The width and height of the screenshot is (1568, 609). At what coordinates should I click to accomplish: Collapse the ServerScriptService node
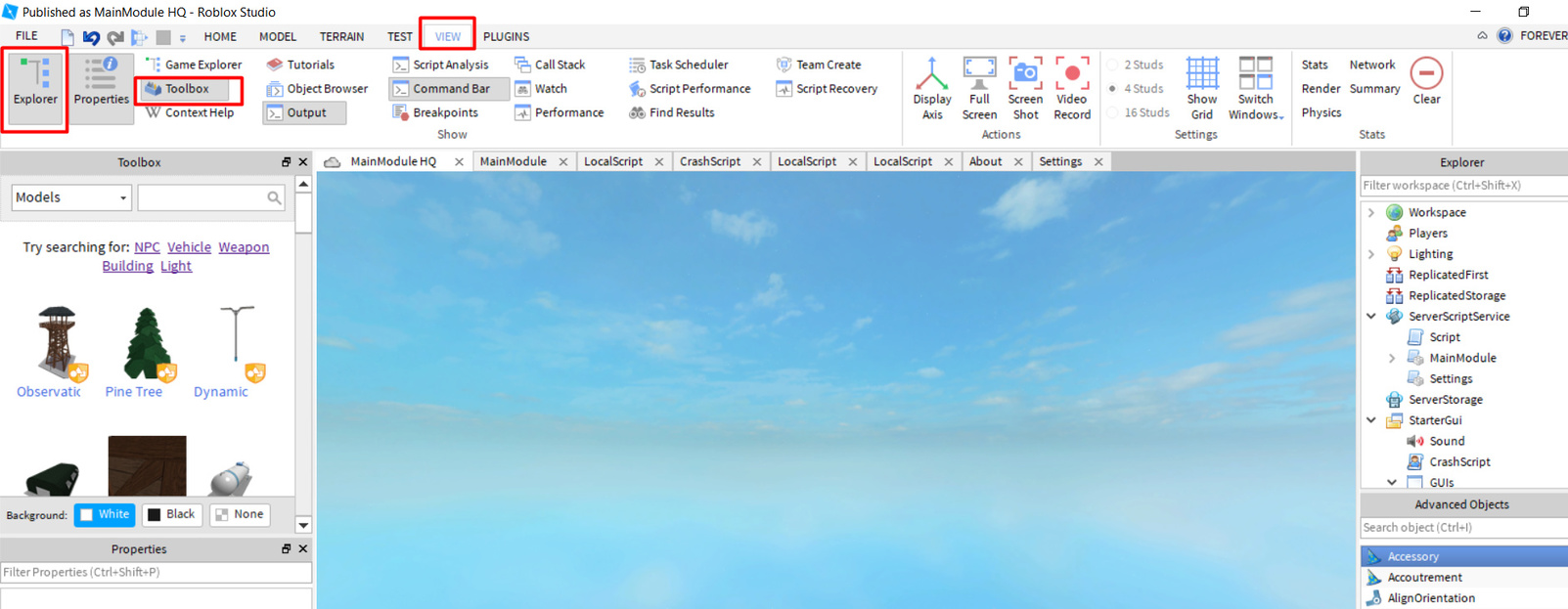tap(1371, 317)
